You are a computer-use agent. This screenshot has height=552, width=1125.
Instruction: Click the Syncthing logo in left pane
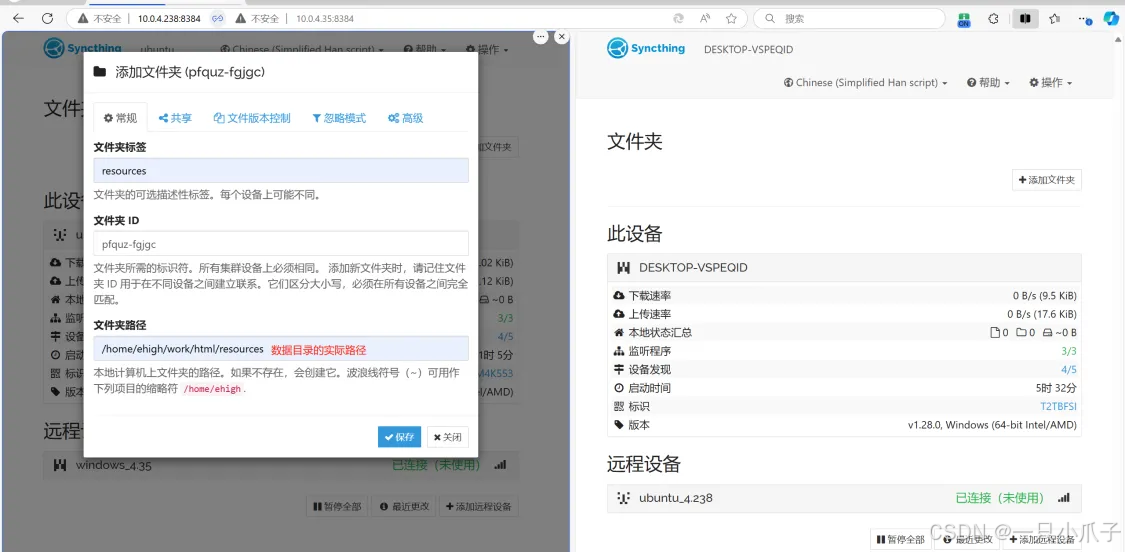(x=83, y=49)
